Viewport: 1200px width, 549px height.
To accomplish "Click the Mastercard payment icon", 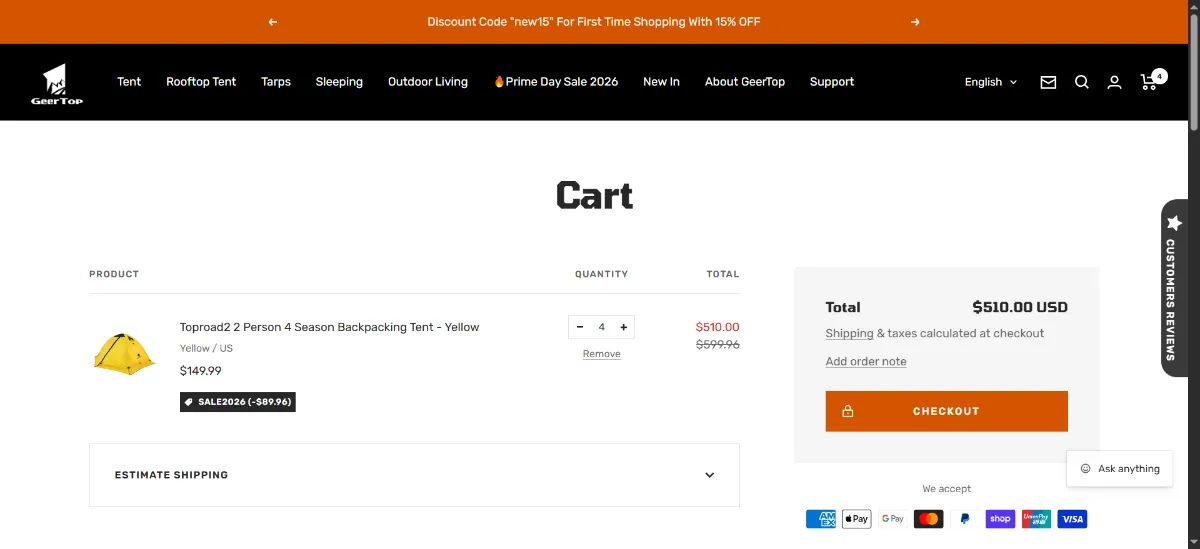I will coord(929,519).
